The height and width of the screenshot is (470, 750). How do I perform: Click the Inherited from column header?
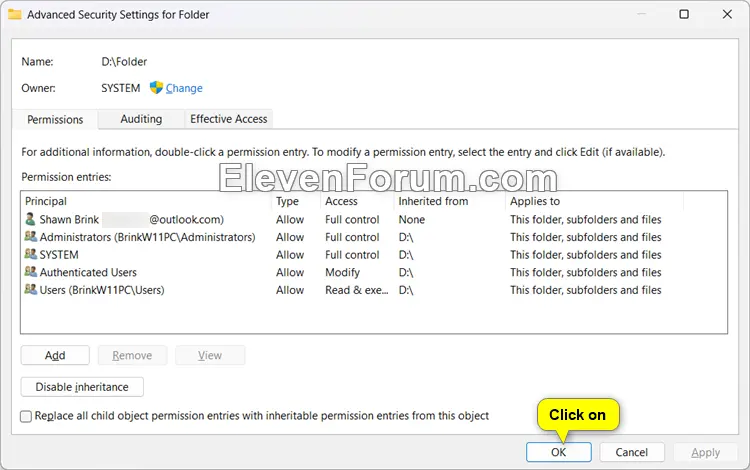pyautogui.click(x=449, y=201)
